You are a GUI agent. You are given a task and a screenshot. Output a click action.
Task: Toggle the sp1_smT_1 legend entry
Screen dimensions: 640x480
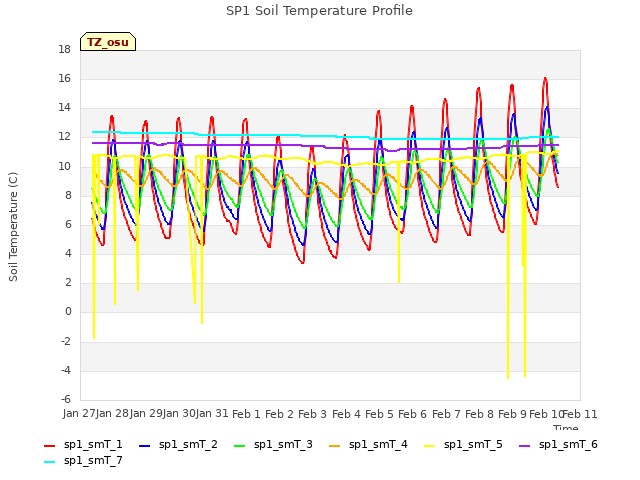click(83, 444)
